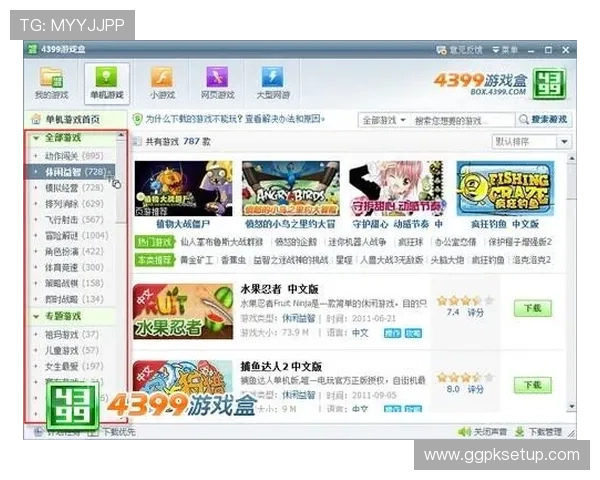Collapse the 全部游戏 category group
Screen dimensions: 600x480
pyautogui.click(x=36, y=138)
